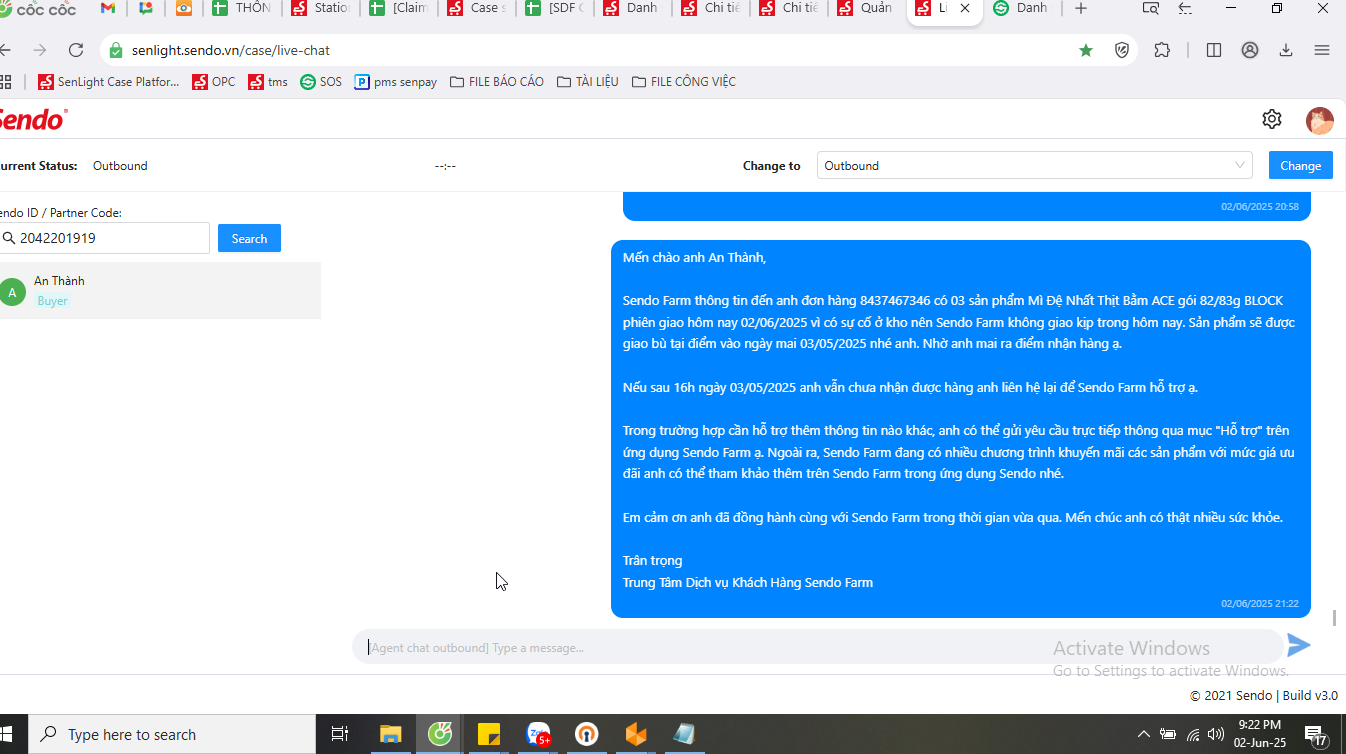
Task: Open the browser extensions puzzle icon
Action: (x=1162, y=50)
